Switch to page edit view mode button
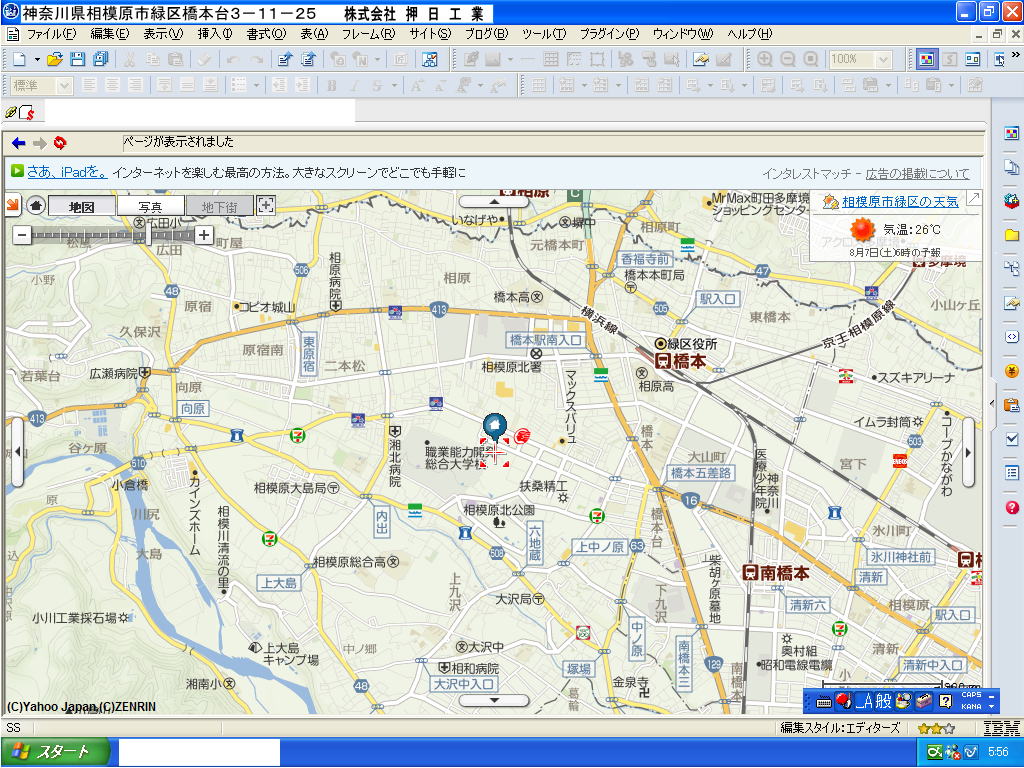Image resolution: width=1024 pixels, height=768 pixels. pyautogui.click(x=926, y=59)
